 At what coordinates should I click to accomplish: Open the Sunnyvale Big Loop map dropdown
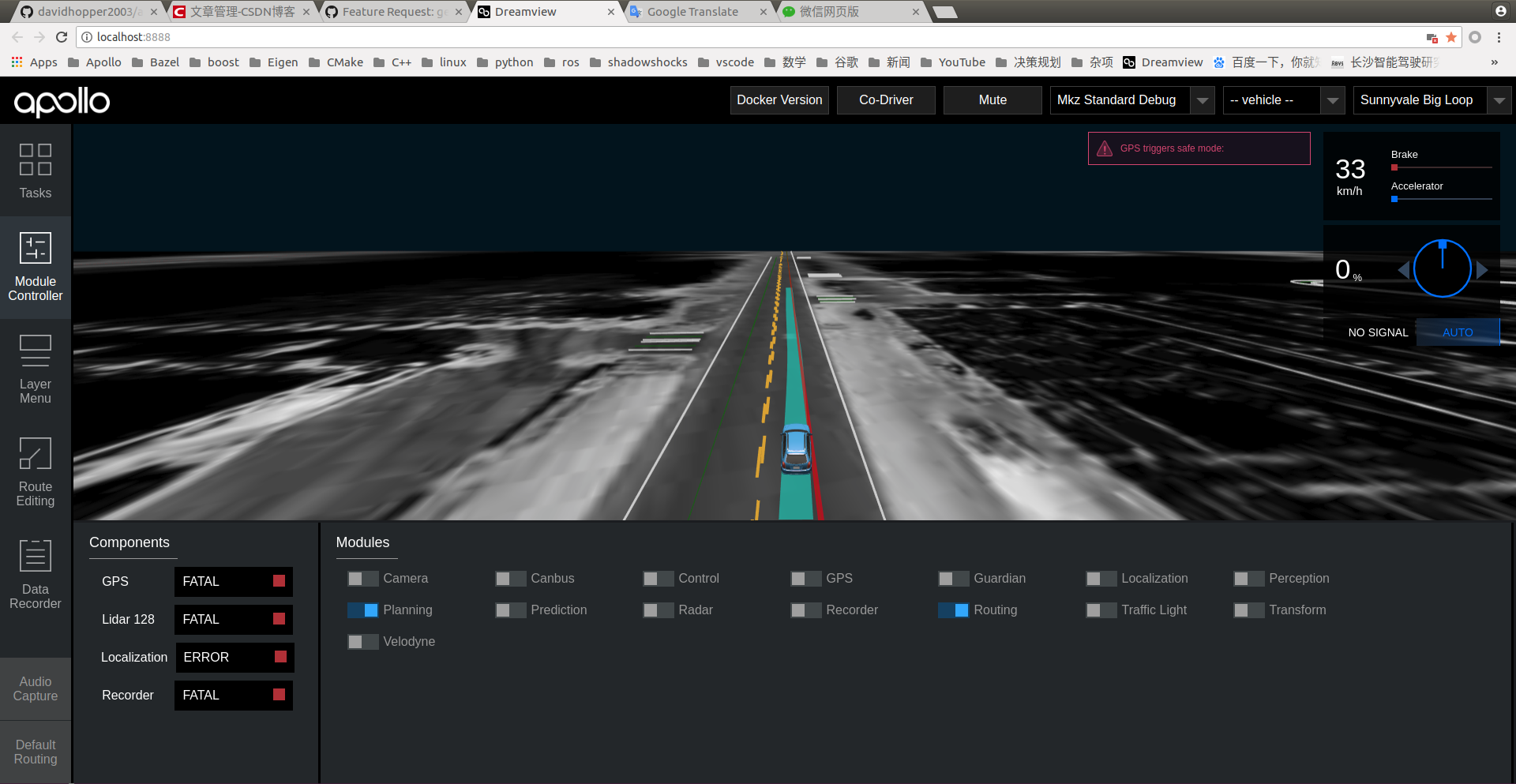1499,100
